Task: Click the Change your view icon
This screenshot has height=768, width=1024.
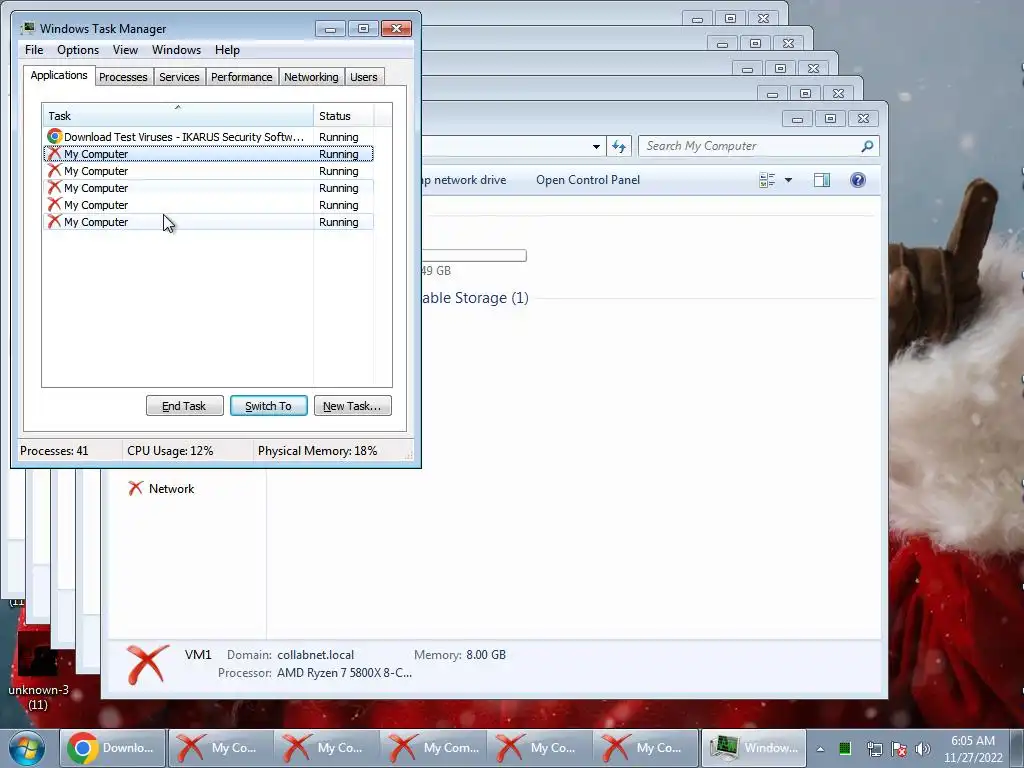Action: (767, 180)
